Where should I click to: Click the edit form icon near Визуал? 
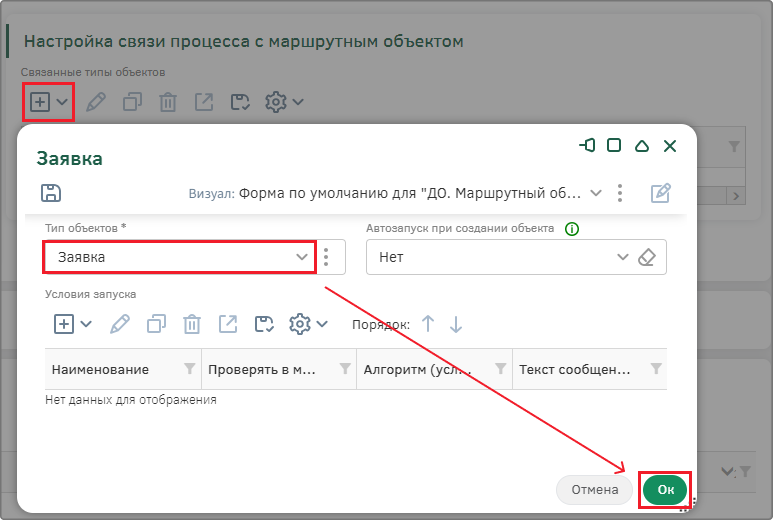click(x=661, y=193)
